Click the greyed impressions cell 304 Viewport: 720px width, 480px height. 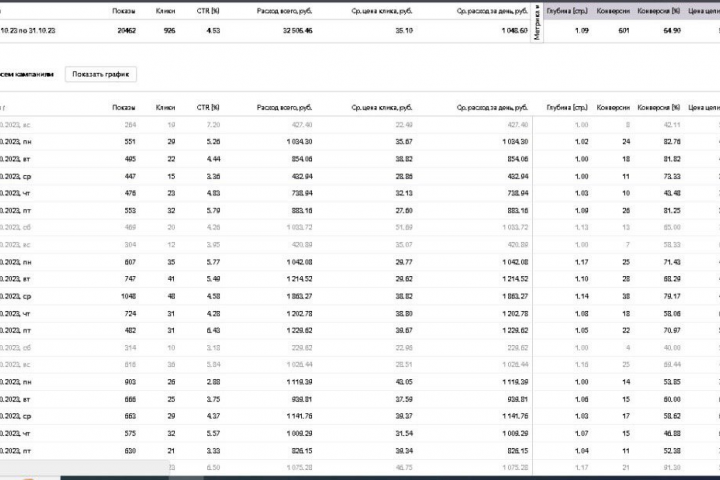pos(130,245)
